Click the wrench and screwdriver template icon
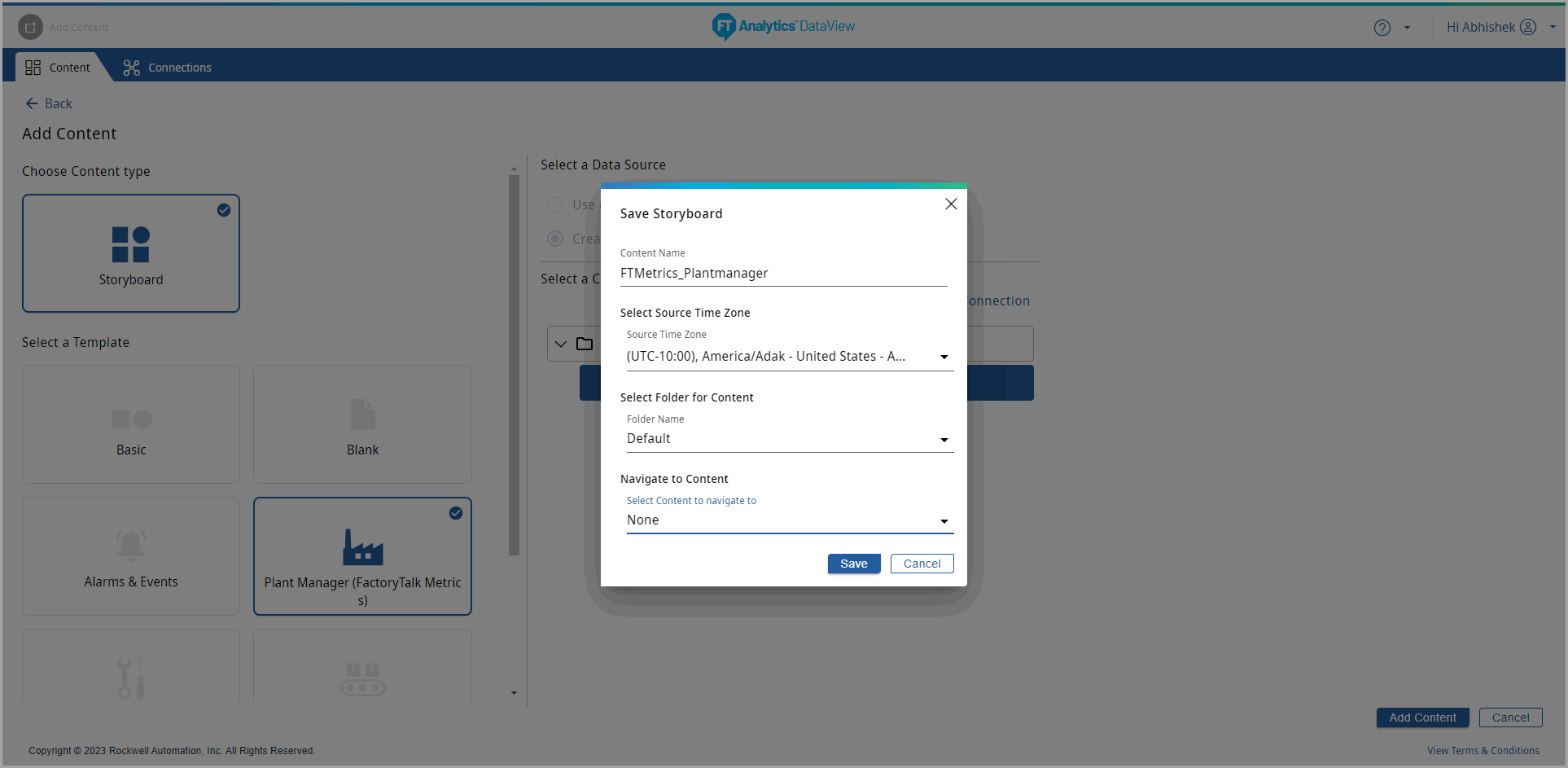Screen dimensions: 1568x768 tap(131, 678)
